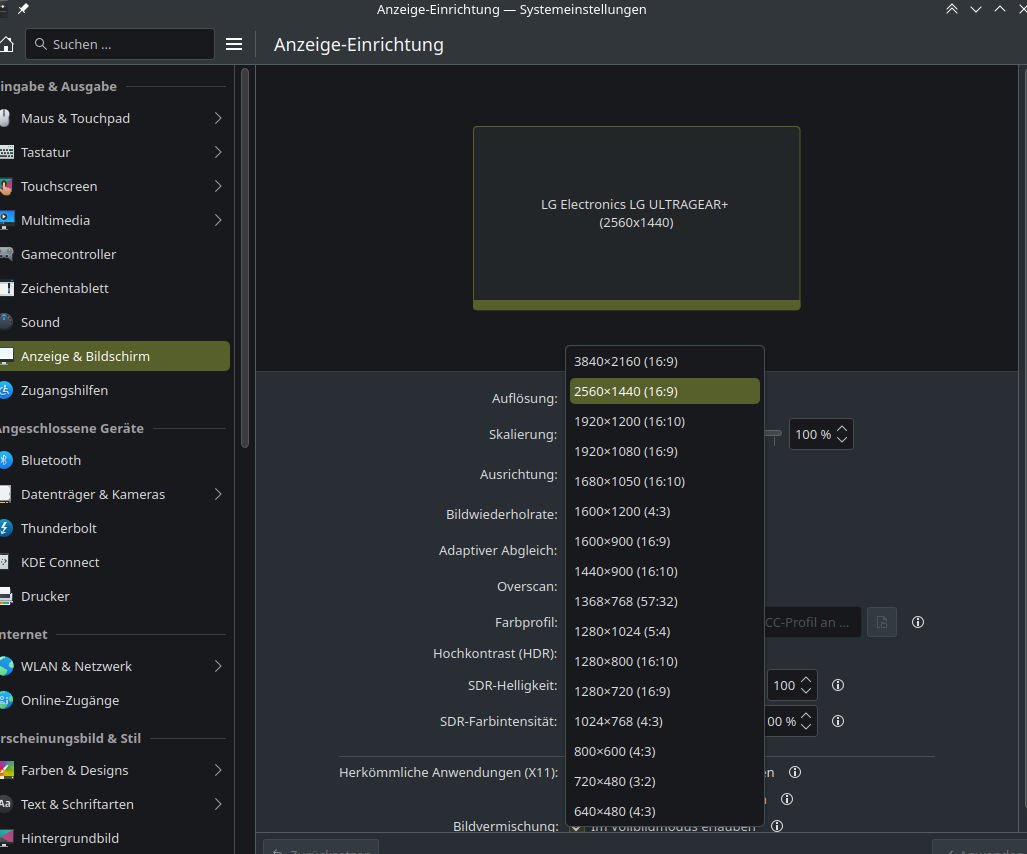
Task: Click the Sound speaker icon
Action: point(6,322)
